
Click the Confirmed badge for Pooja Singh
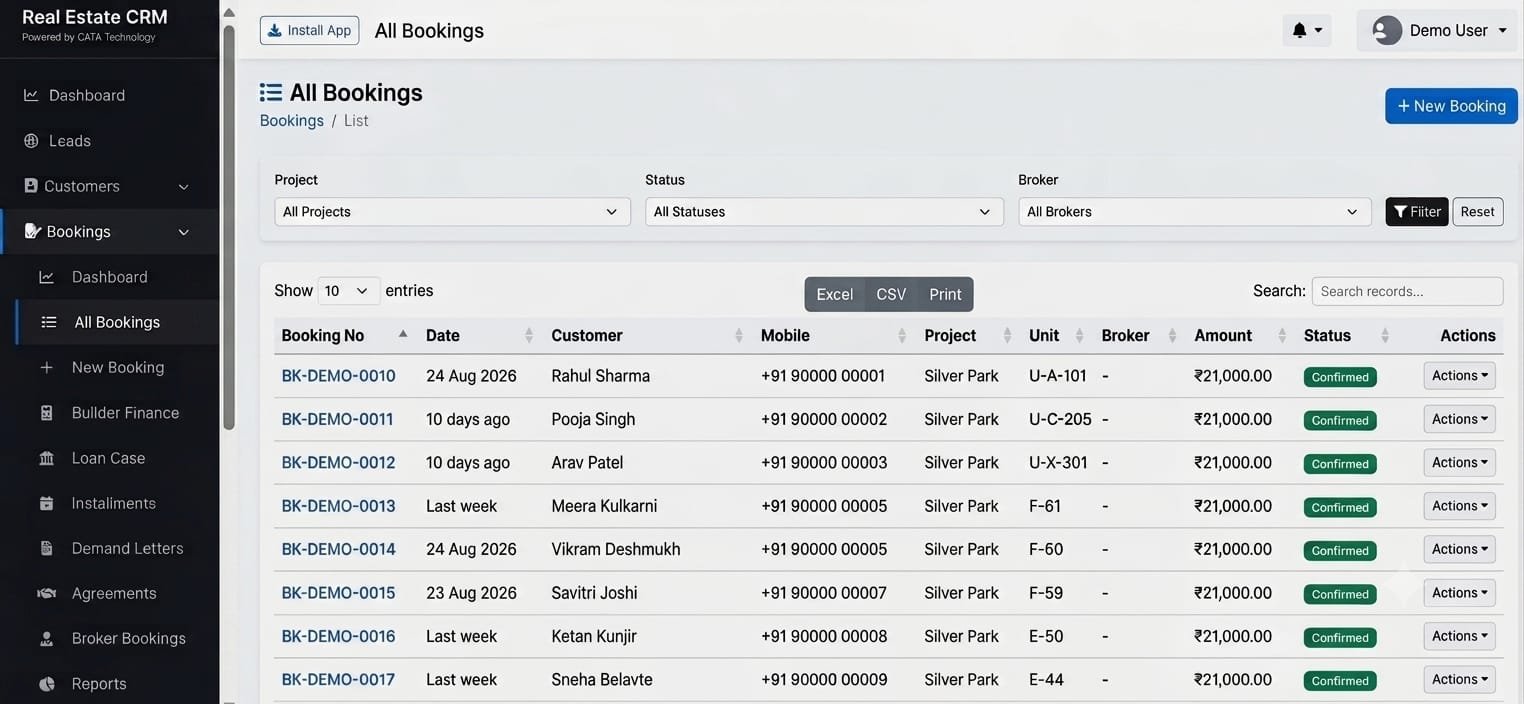click(x=1340, y=420)
